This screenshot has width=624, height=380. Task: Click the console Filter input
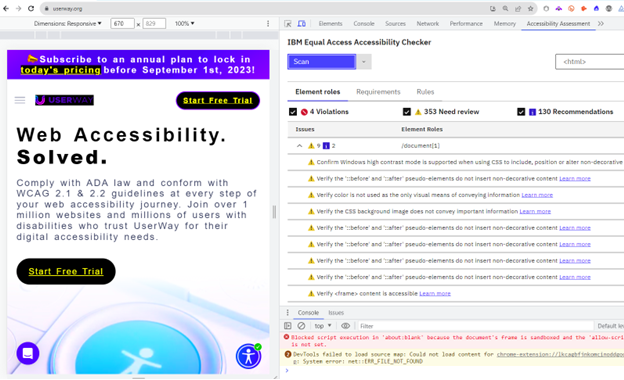tap(476, 326)
